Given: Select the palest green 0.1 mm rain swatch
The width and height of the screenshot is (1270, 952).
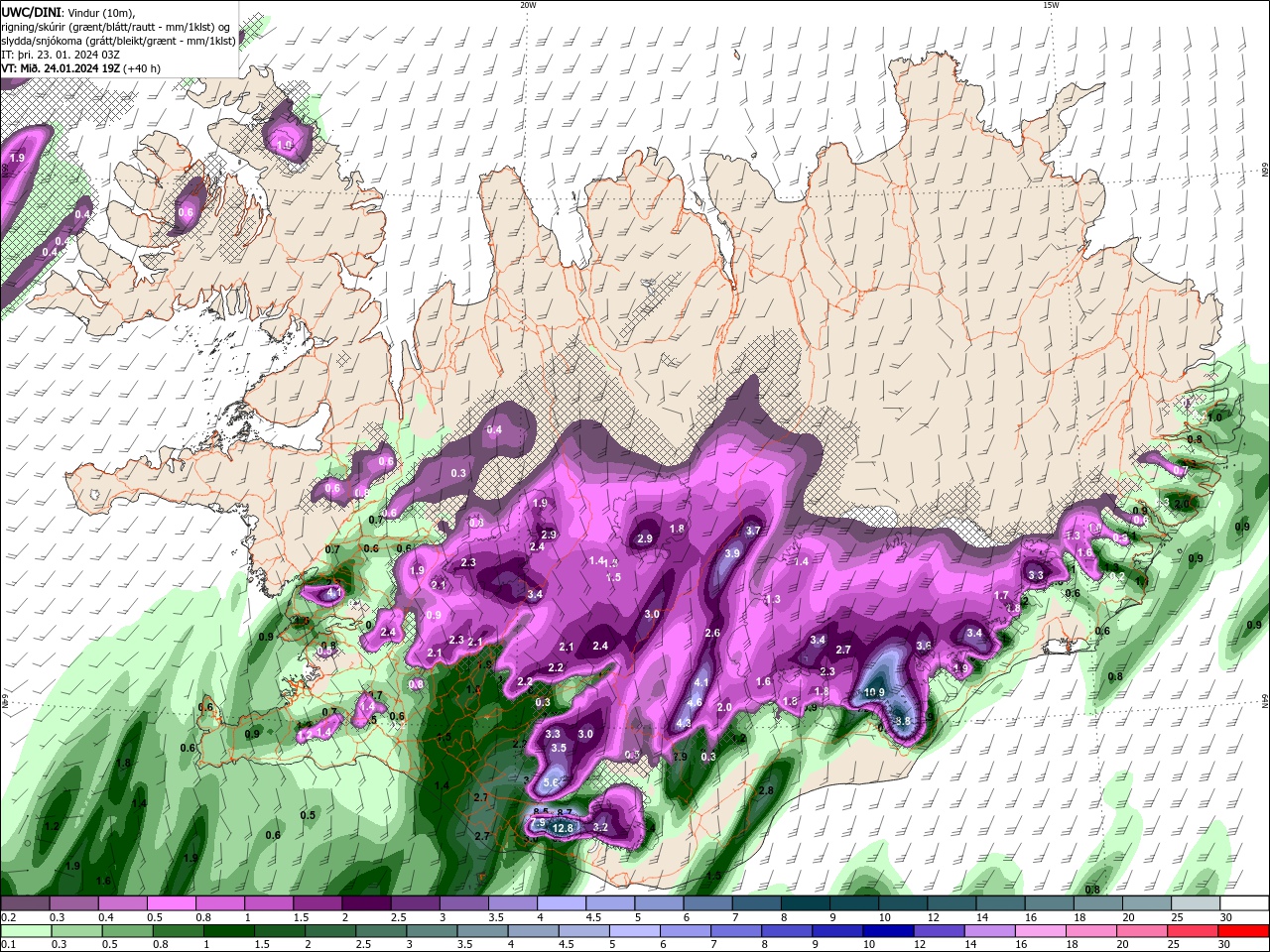Looking at the screenshot, I should (25, 931).
